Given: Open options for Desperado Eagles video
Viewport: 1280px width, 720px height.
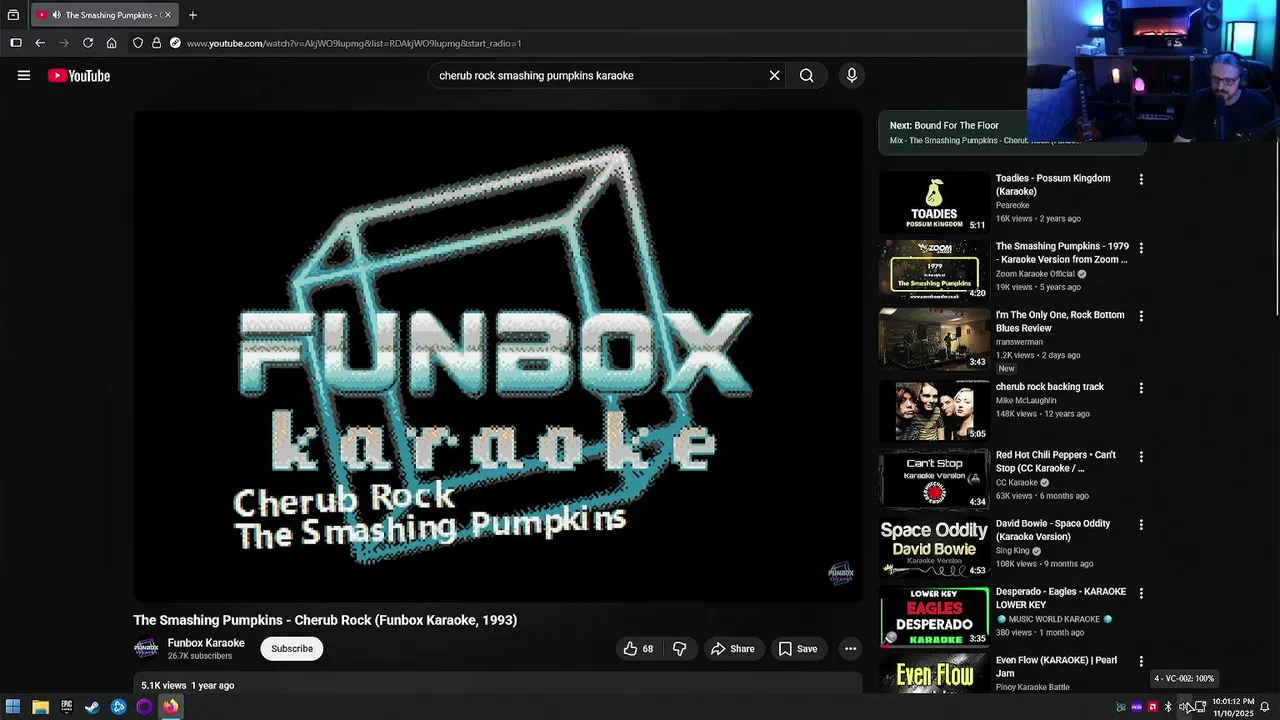Looking at the screenshot, I should (1141, 593).
